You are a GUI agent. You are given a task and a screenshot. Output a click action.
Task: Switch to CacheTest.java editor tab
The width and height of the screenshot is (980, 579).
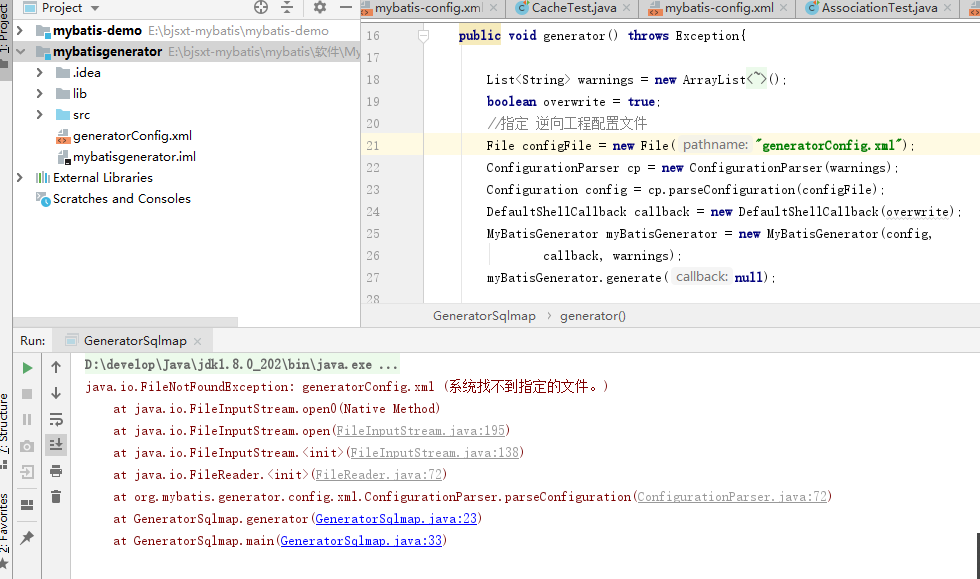pyautogui.click(x=574, y=8)
